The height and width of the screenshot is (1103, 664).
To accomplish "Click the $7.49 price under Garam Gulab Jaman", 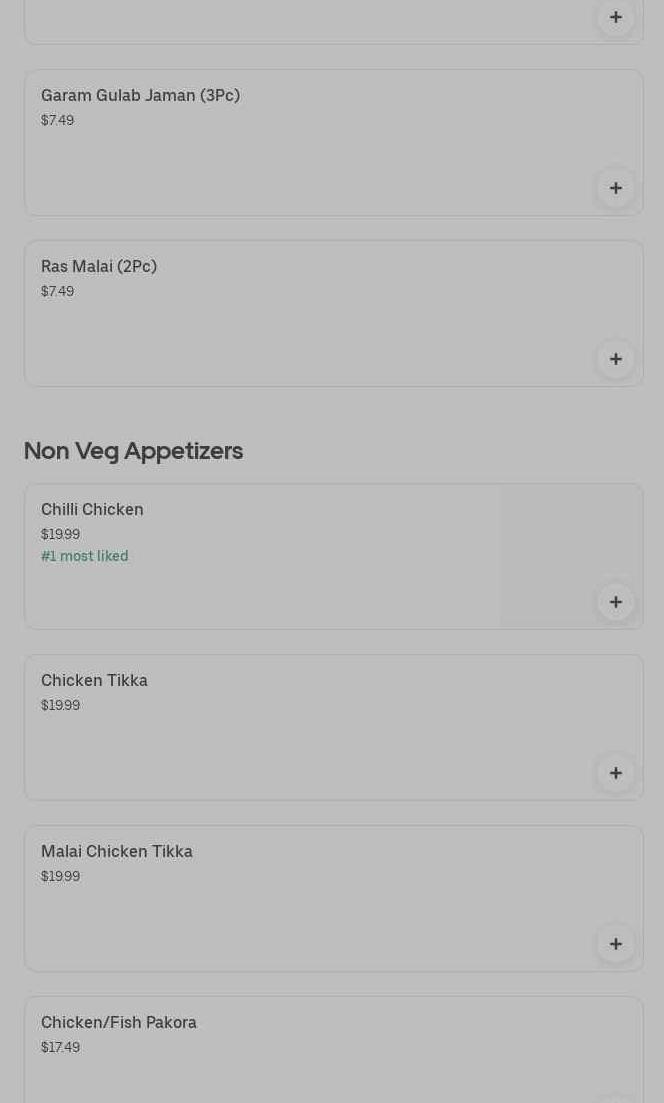I will tap(58, 120).
